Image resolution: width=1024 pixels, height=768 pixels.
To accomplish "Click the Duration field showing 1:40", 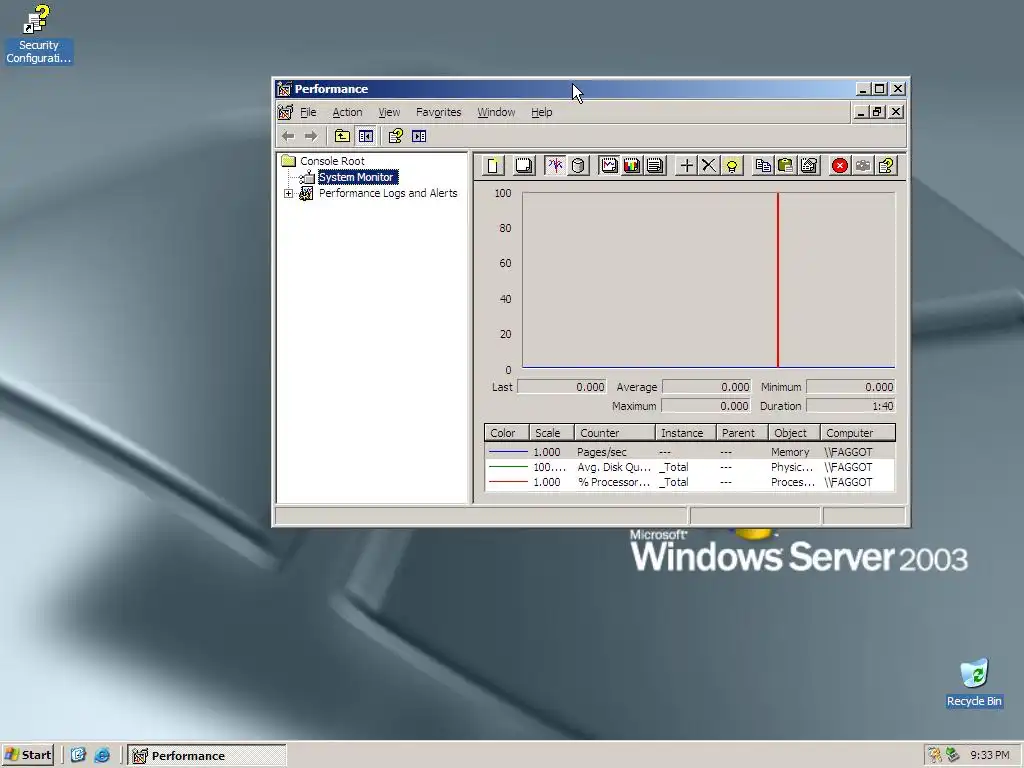I will pyautogui.click(x=851, y=406).
